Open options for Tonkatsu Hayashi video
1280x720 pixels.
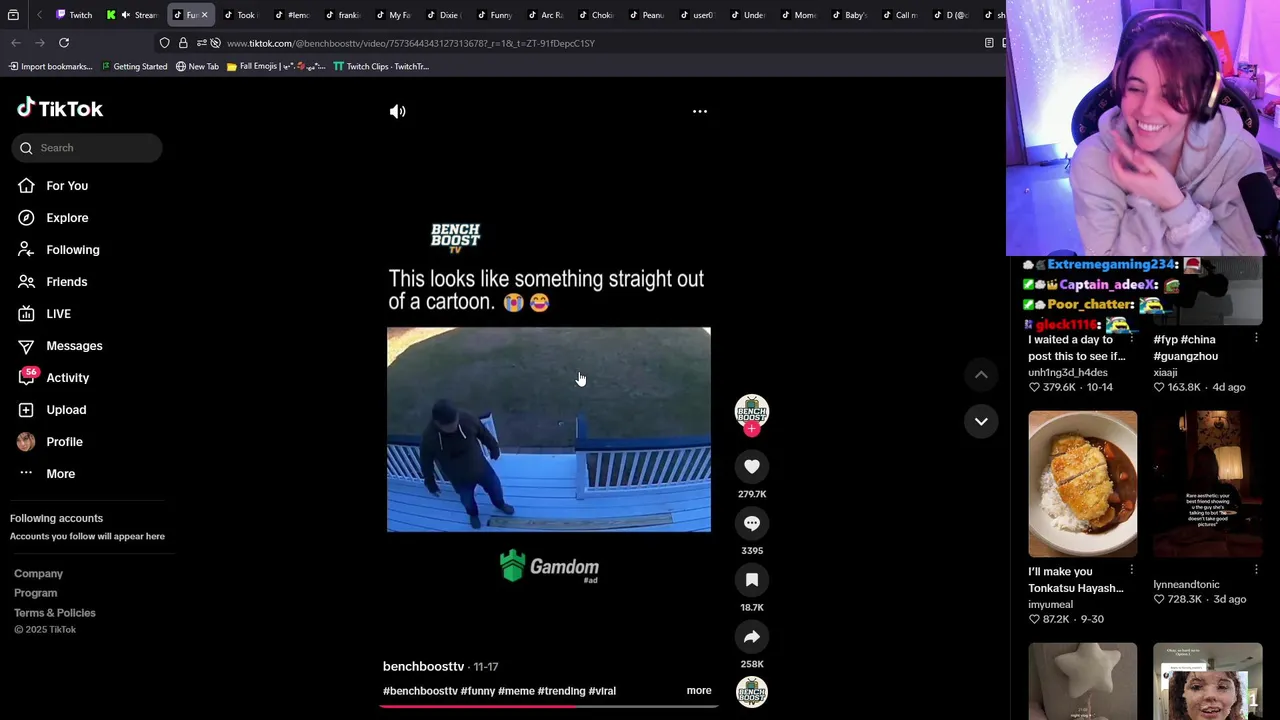[x=1131, y=570]
